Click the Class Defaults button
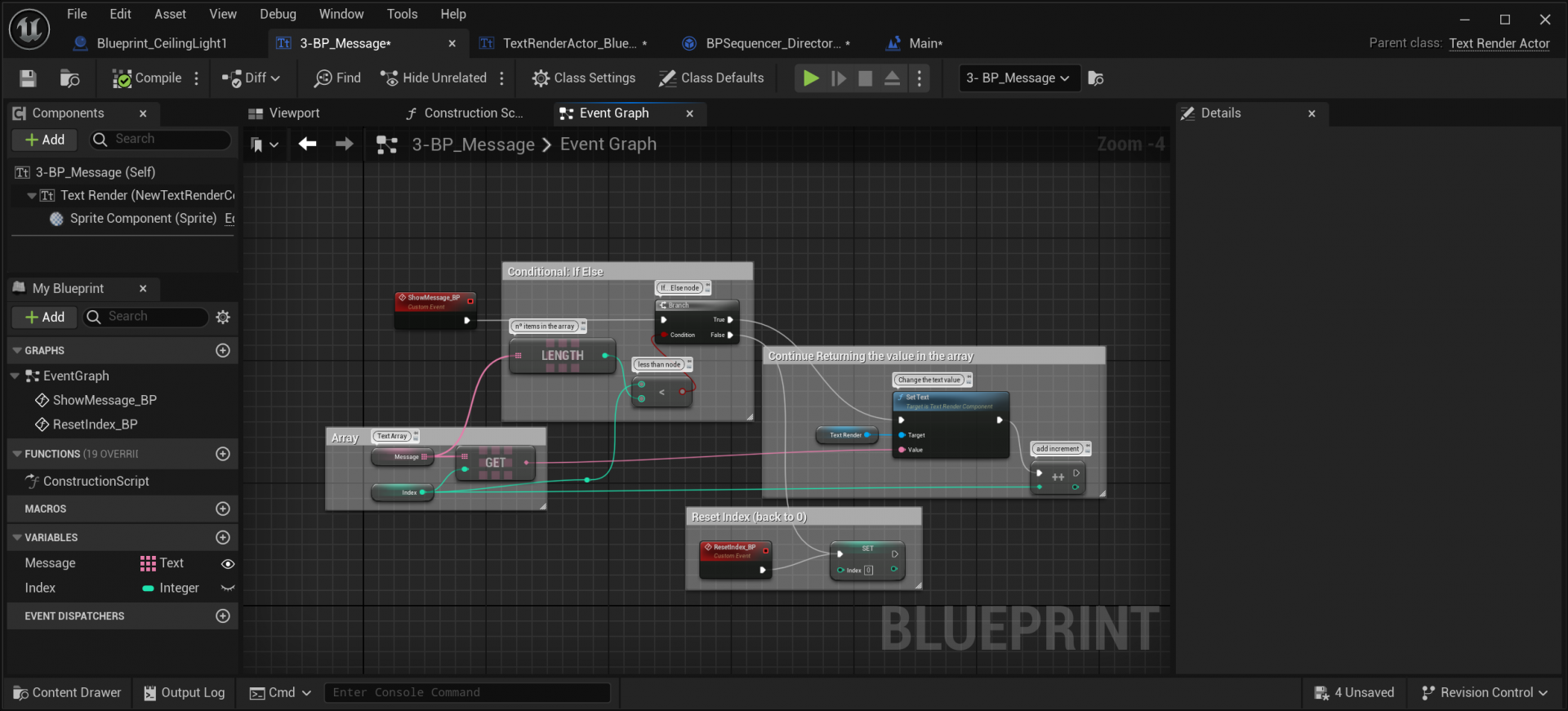Image resolution: width=1568 pixels, height=711 pixels. pos(711,78)
